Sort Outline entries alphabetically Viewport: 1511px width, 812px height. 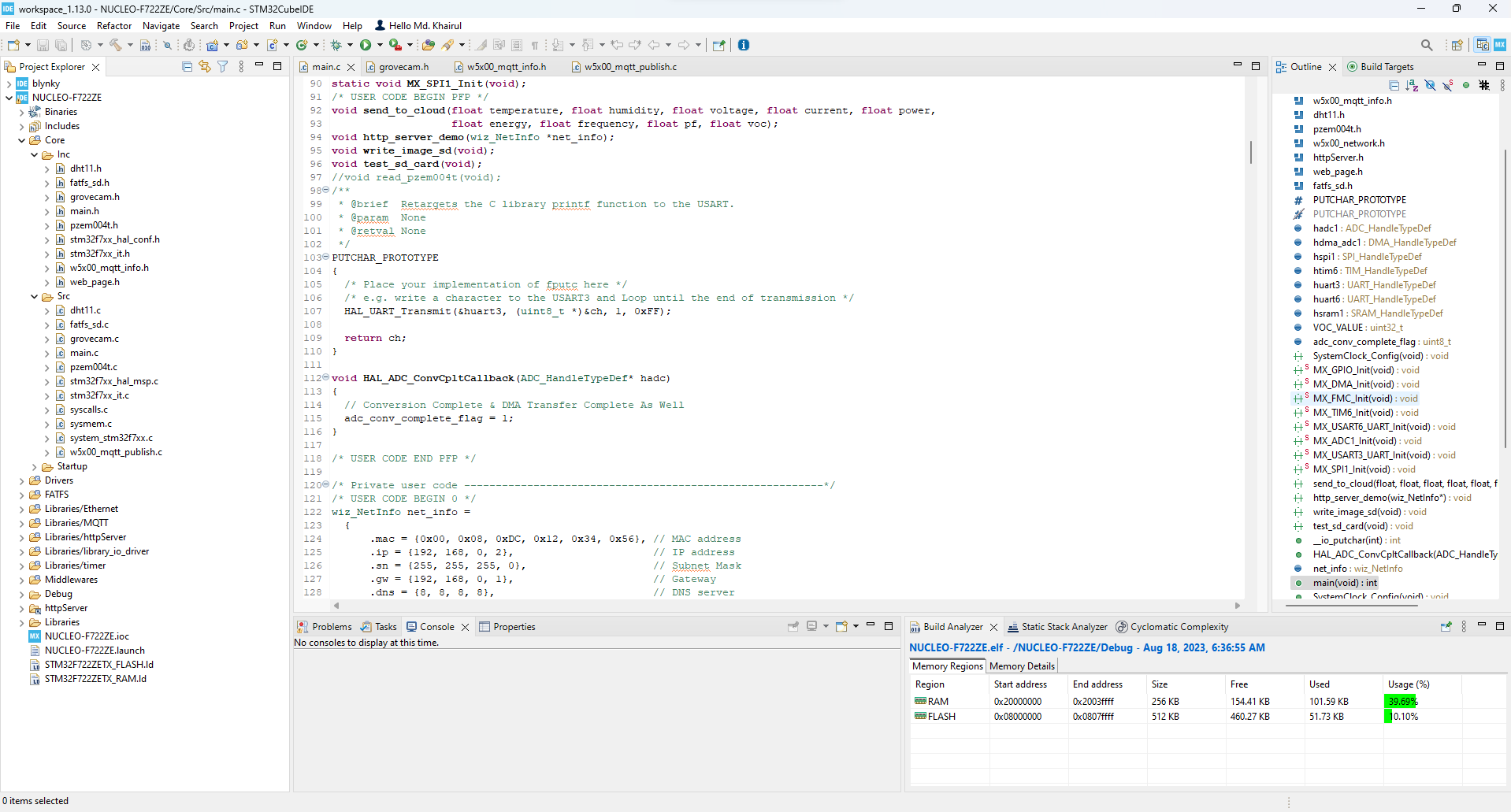(1412, 84)
